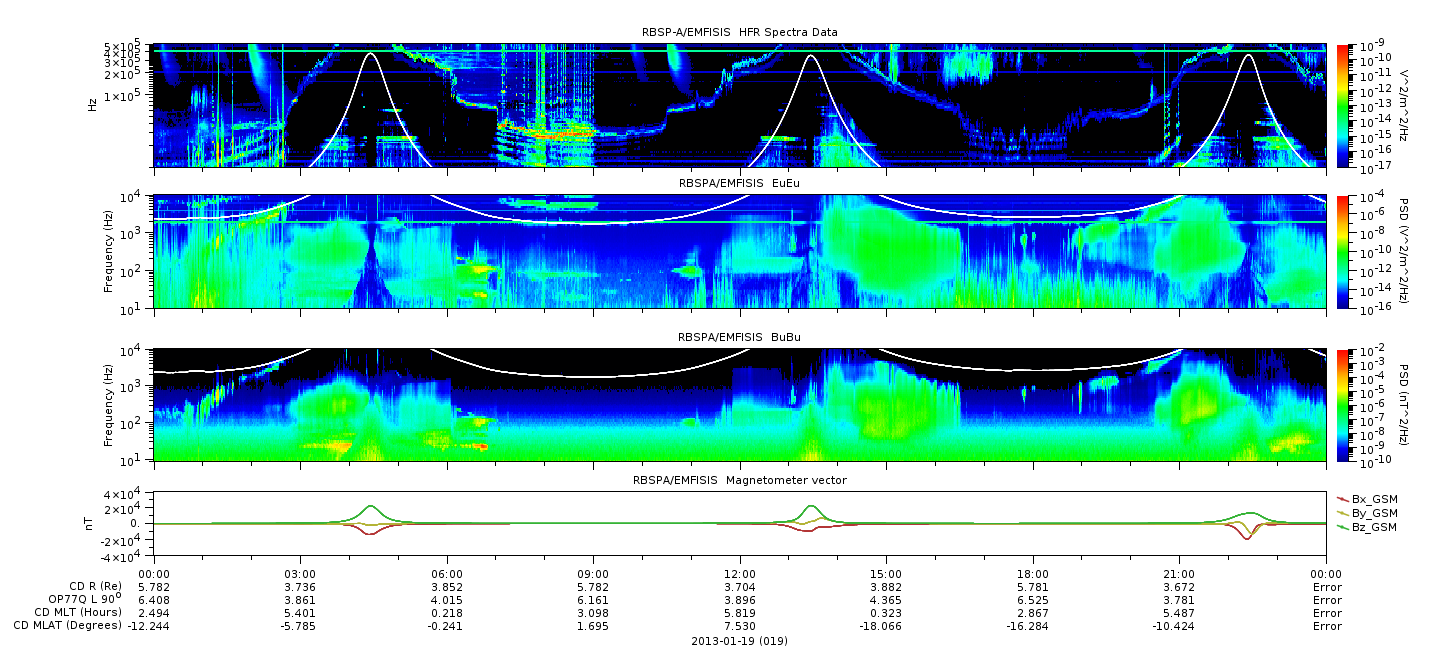Click the 09:00 time tick label
Image resolution: width=1447 pixels, height=658 pixels.
[x=593, y=573]
